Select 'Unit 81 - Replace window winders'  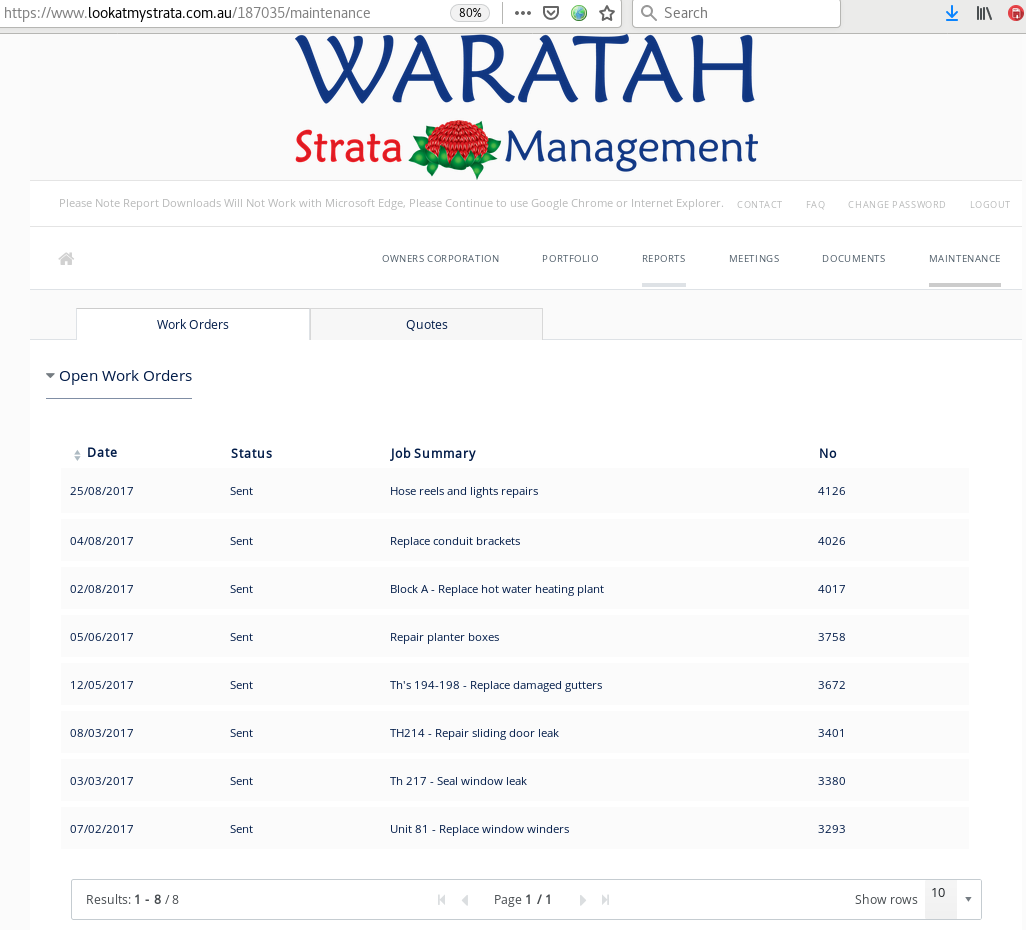point(480,829)
